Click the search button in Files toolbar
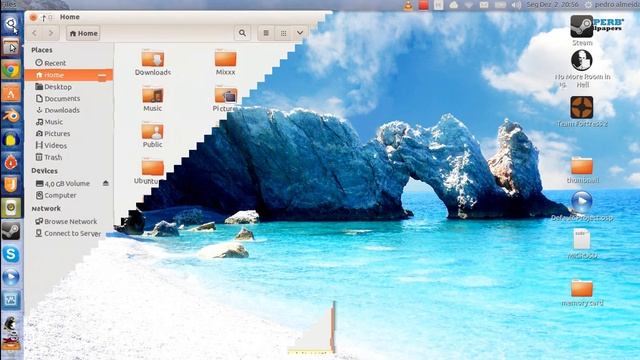 point(242,33)
